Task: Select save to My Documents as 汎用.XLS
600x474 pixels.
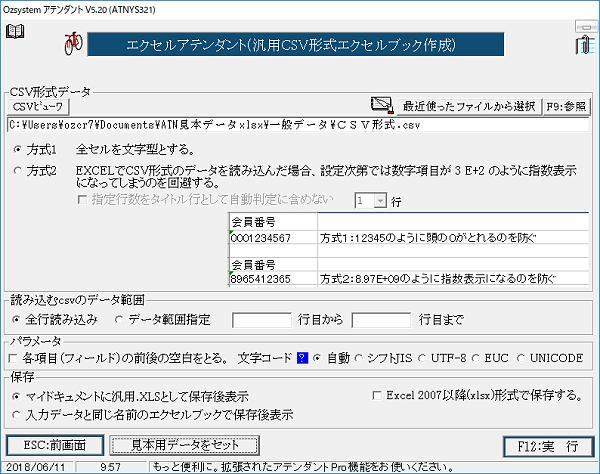Action: point(16,396)
